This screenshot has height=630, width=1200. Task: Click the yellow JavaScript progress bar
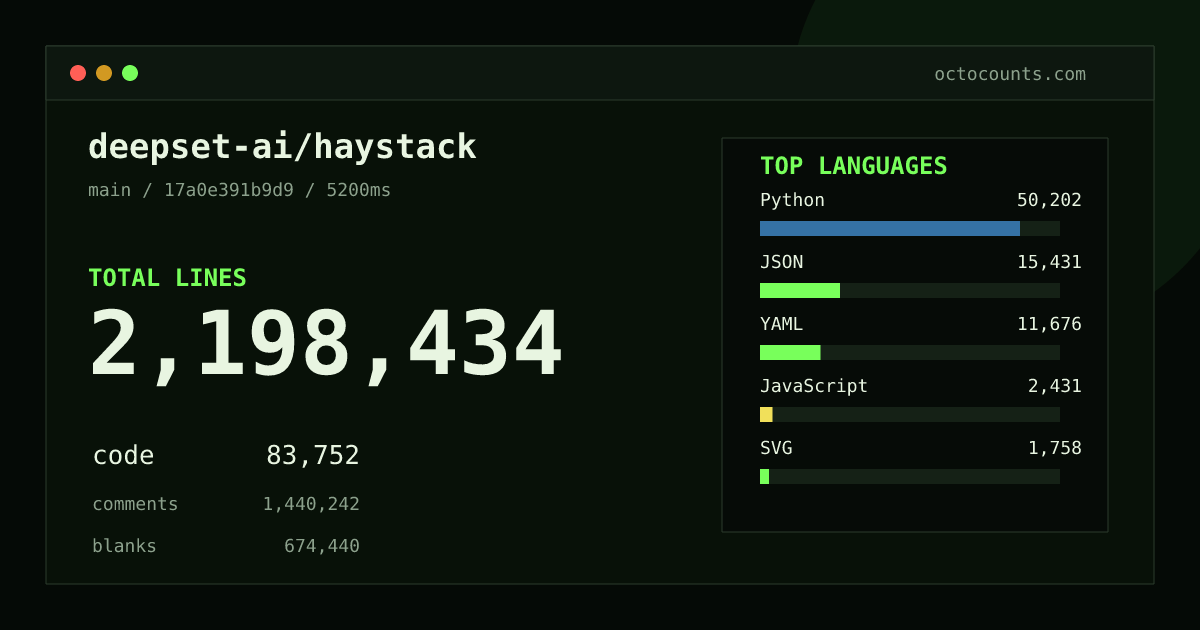[766, 414]
